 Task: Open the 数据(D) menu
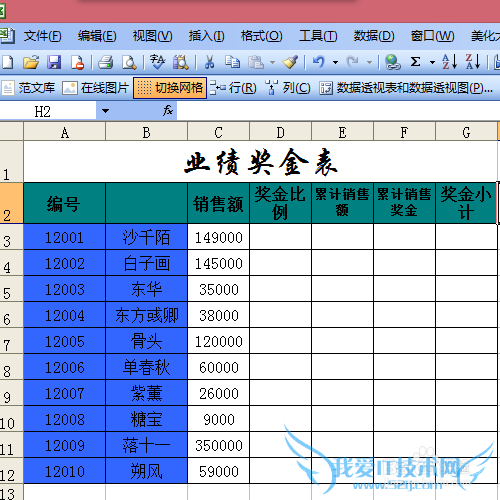point(374,36)
